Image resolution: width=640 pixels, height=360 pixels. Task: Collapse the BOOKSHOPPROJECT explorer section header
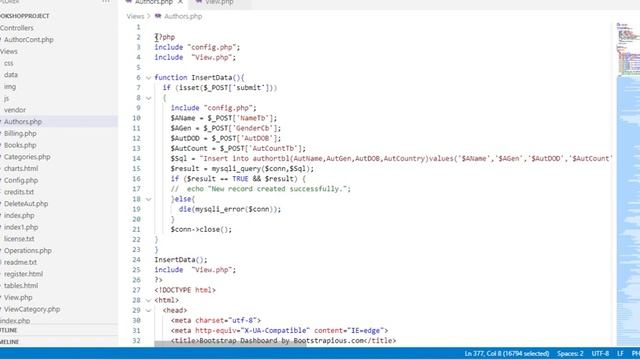pyautogui.click(x=24, y=16)
